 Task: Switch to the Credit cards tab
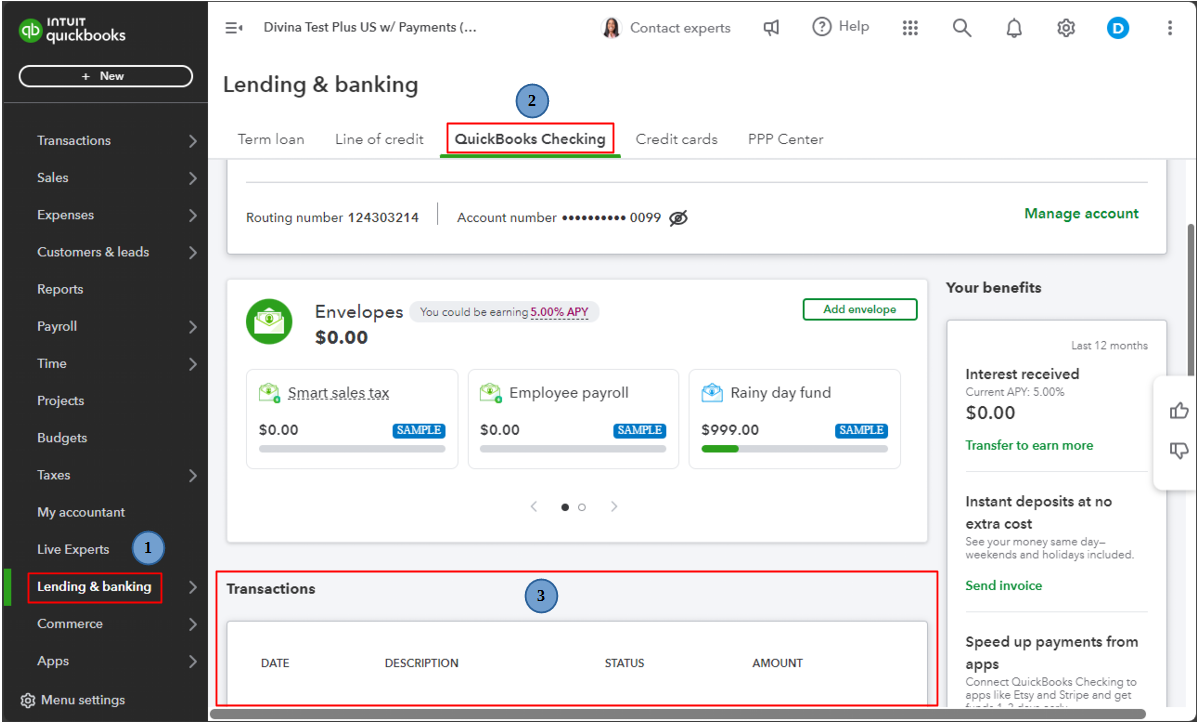[676, 139]
